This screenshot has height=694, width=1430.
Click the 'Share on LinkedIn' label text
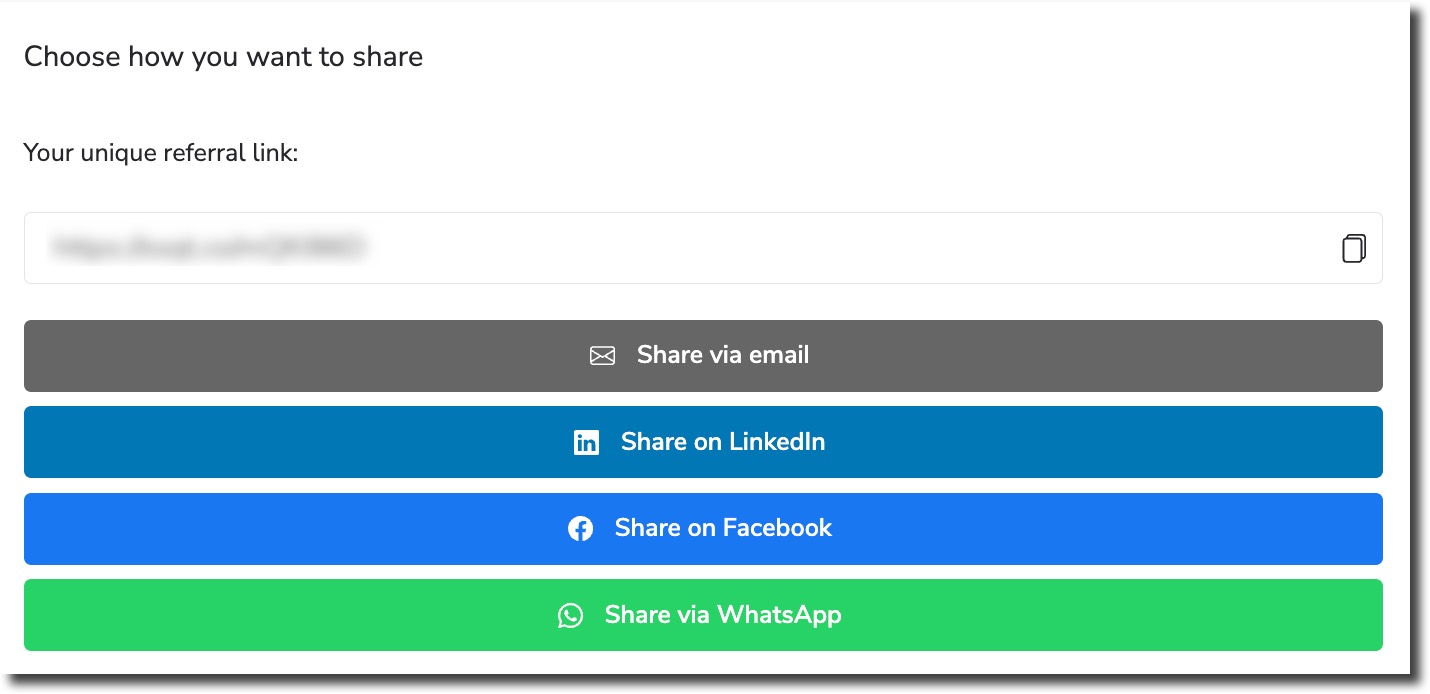point(722,442)
